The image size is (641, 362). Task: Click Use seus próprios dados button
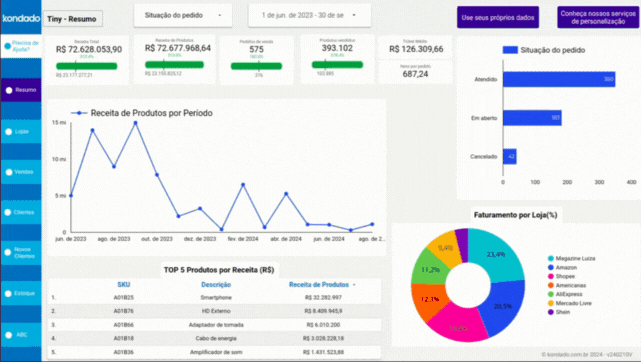[x=498, y=18]
